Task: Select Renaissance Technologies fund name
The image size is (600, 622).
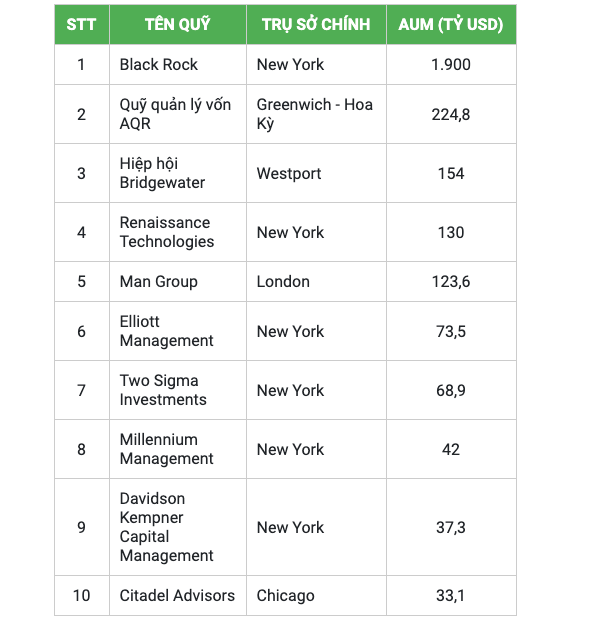Action: pyautogui.click(x=167, y=232)
